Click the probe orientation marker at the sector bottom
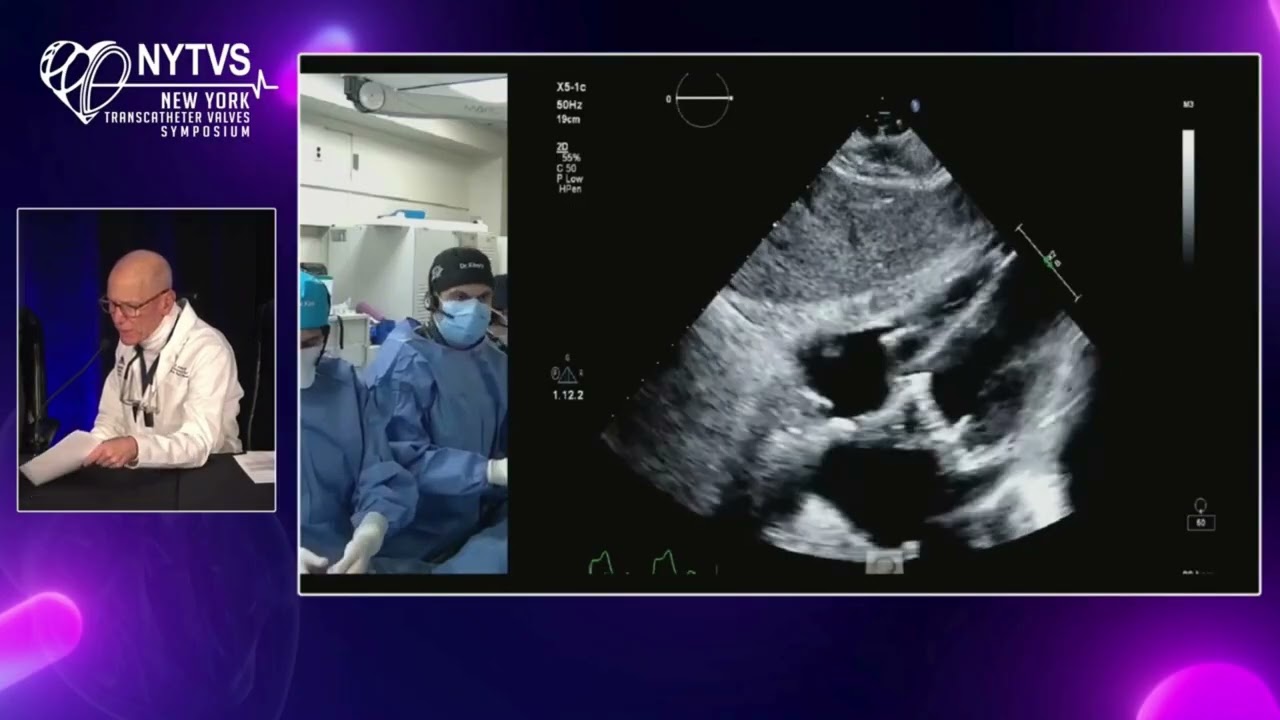The image size is (1280, 720). [x=884, y=564]
